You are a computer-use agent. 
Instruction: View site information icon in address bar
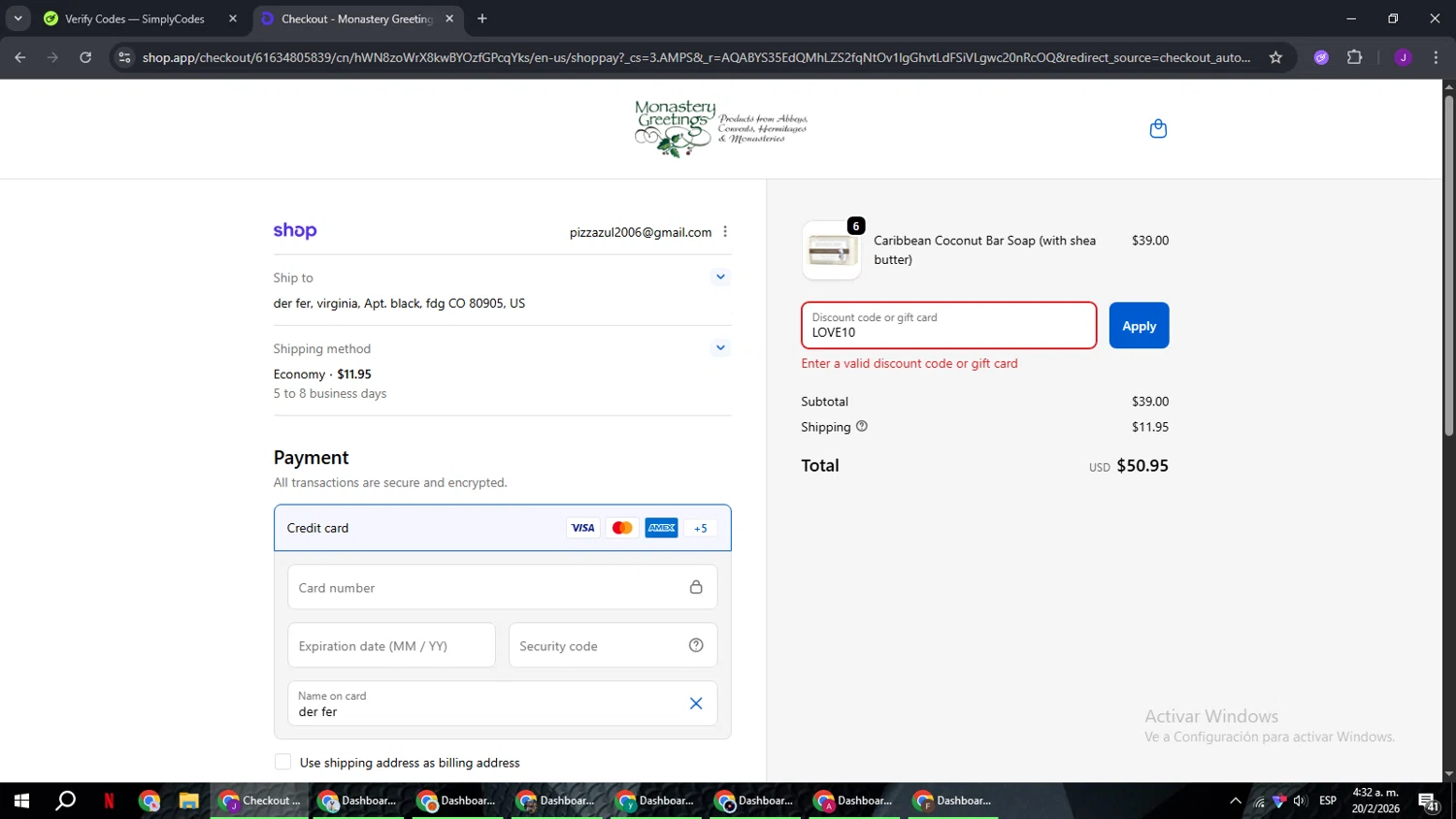124,57
